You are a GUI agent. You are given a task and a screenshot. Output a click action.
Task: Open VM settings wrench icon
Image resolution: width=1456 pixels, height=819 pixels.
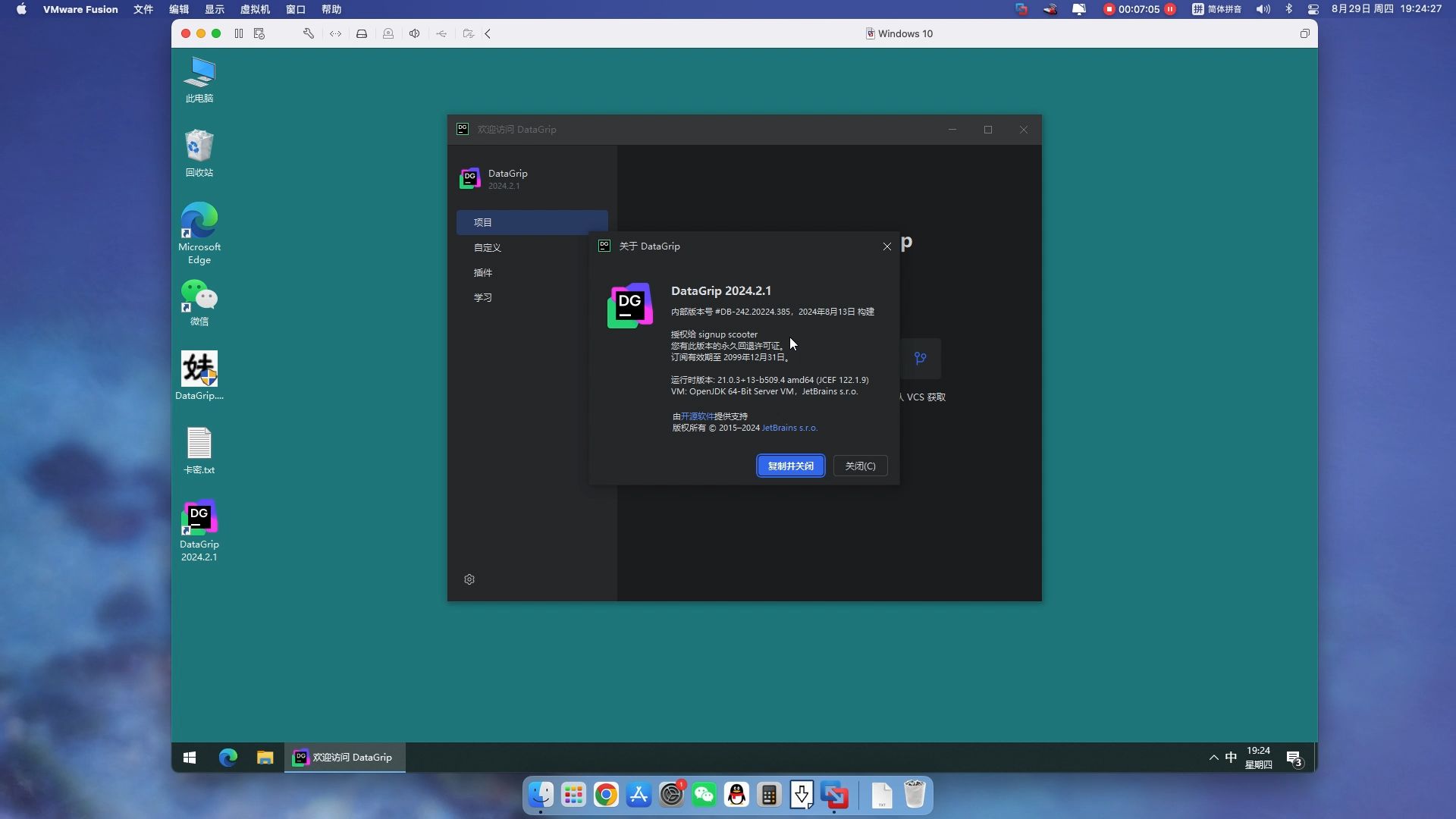(309, 33)
